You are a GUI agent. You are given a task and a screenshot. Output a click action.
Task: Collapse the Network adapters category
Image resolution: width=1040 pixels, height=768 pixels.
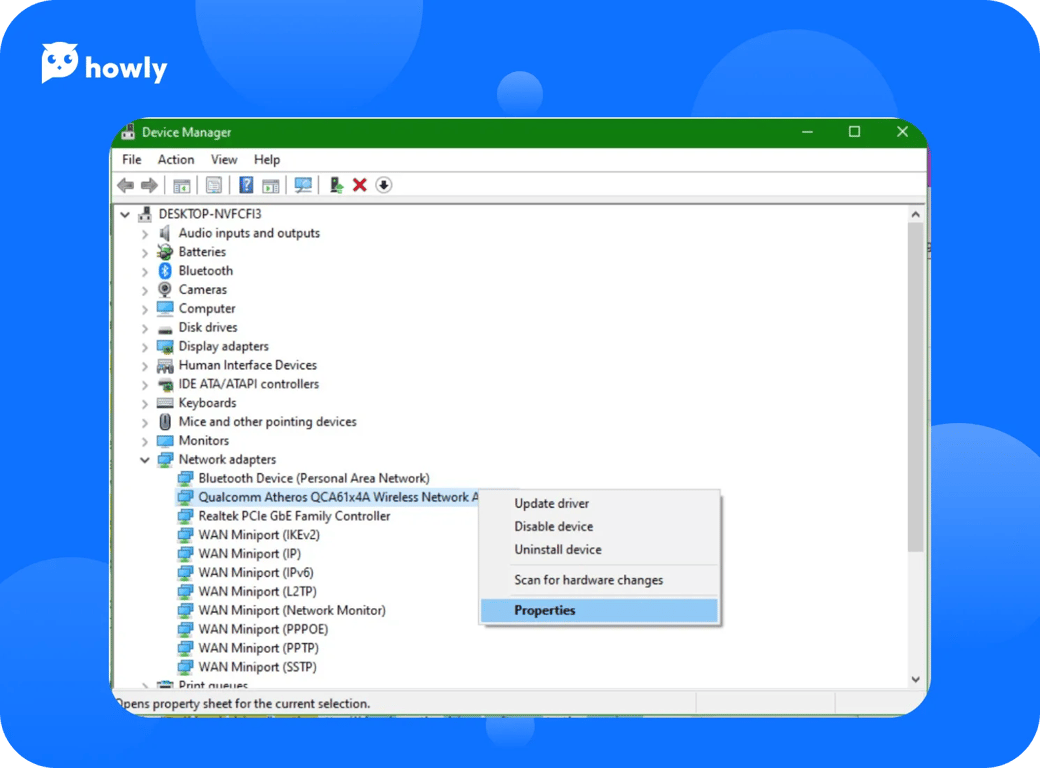click(x=145, y=460)
